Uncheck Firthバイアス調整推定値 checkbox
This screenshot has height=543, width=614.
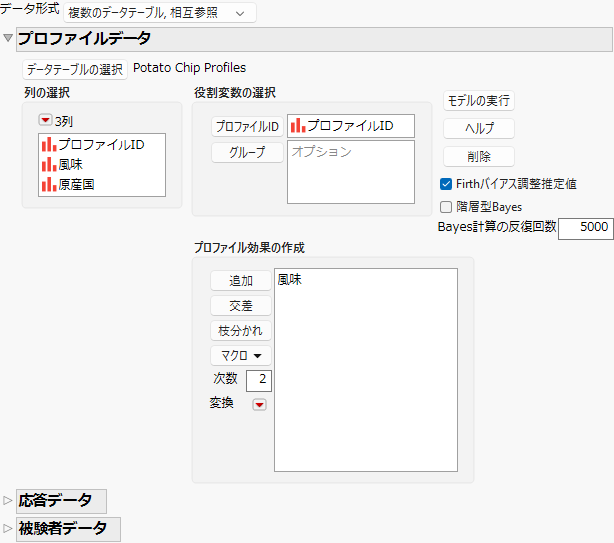446,184
